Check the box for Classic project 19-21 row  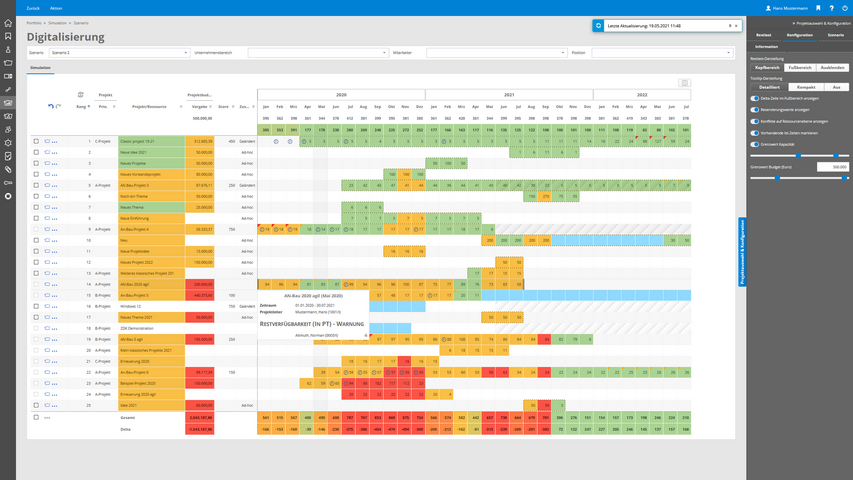[36, 141]
